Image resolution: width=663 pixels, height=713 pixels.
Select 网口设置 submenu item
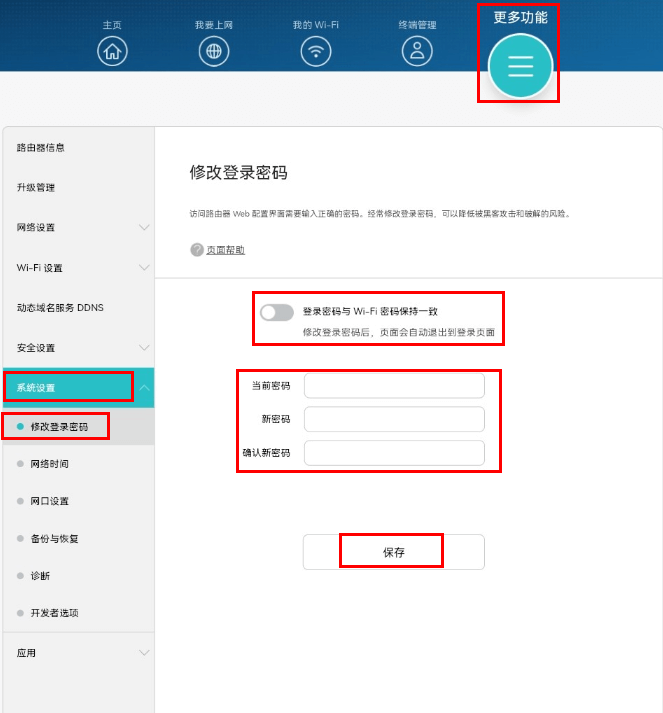[x=50, y=501]
